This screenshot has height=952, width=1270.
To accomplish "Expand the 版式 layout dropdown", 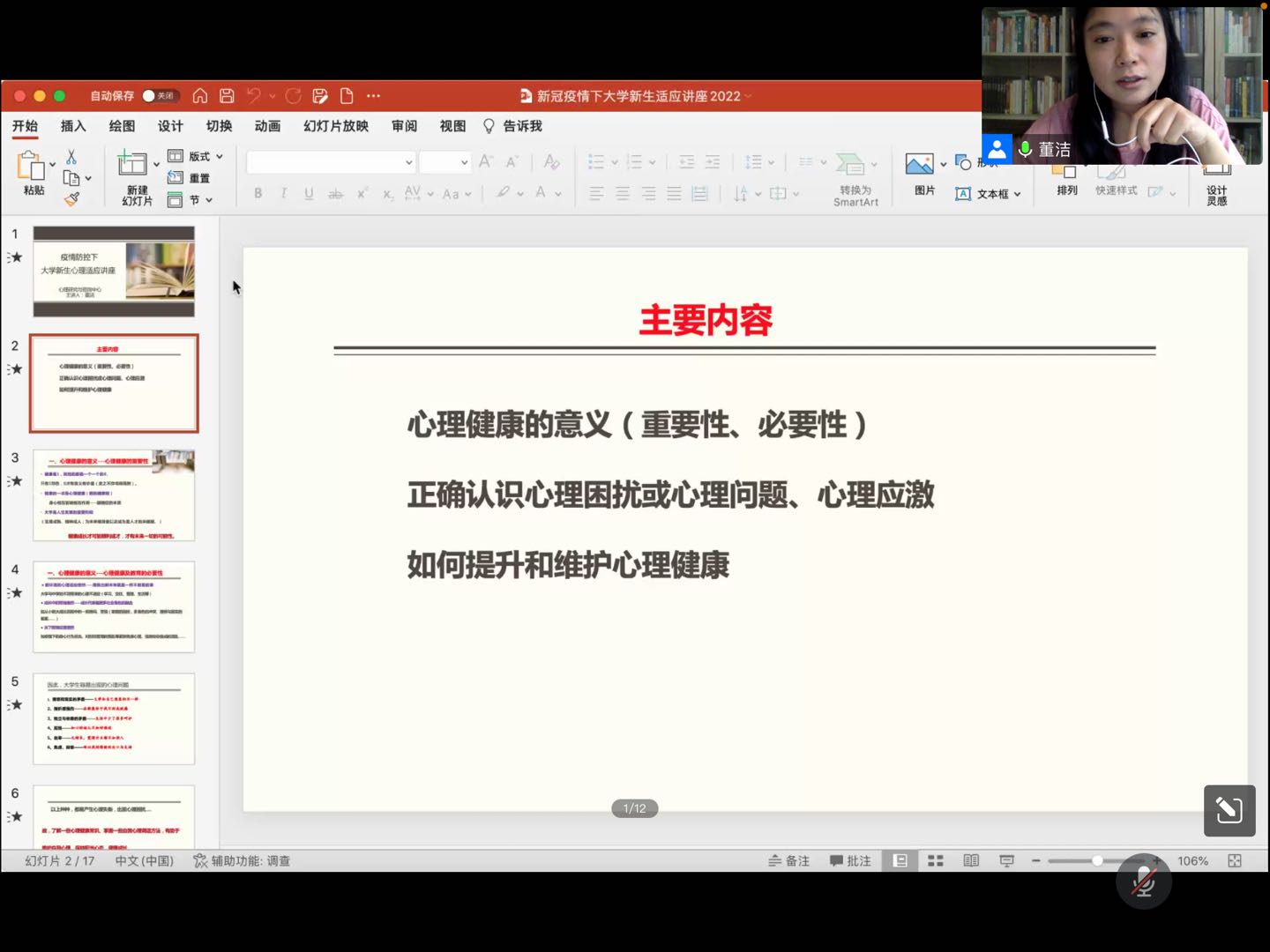I will pyautogui.click(x=196, y=156).
